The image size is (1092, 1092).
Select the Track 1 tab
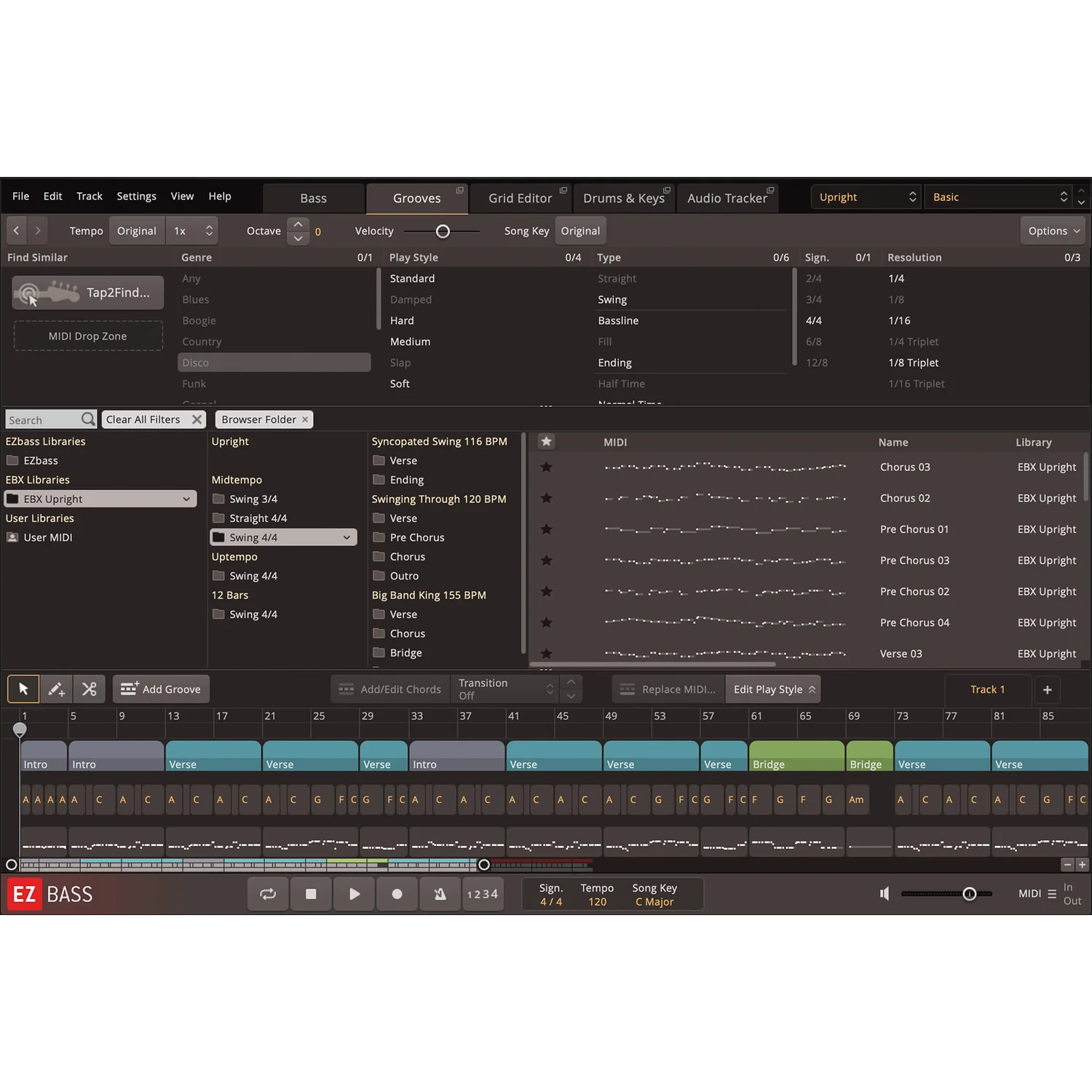pos(988,689)
